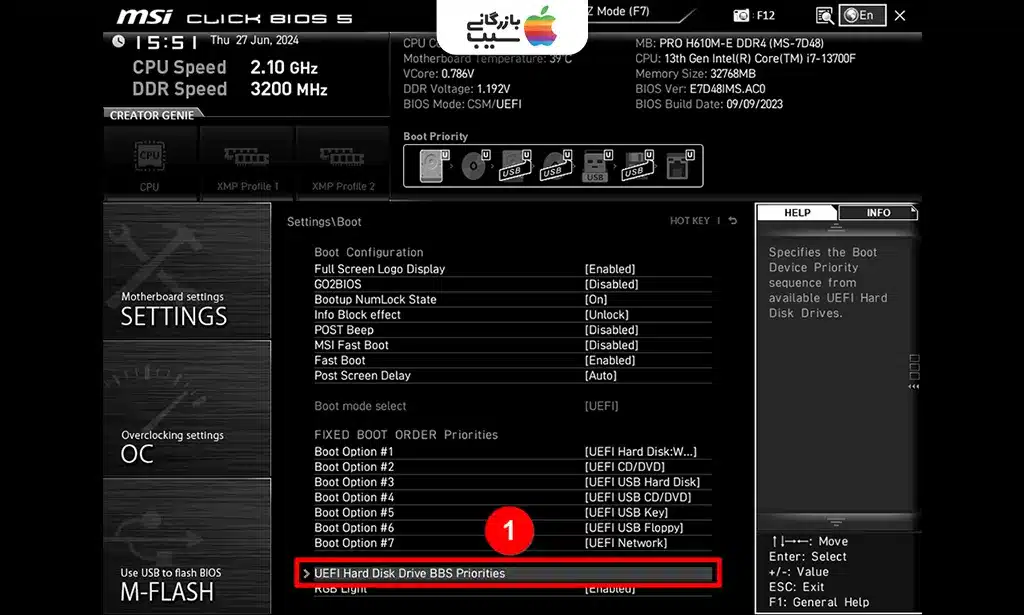Toggle MSI Fast Boot Disabled value

coord(611,345)
